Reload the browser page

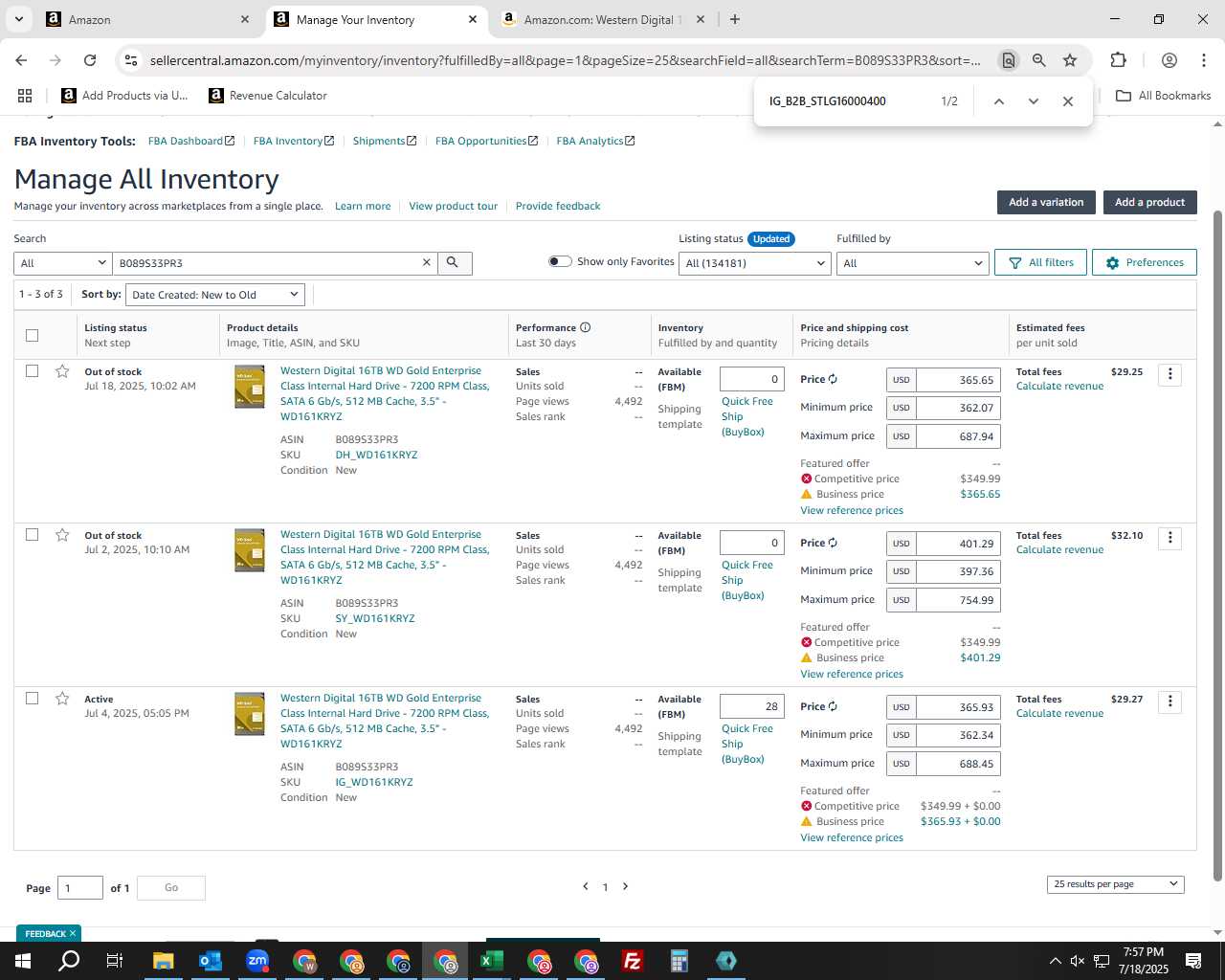90,60
